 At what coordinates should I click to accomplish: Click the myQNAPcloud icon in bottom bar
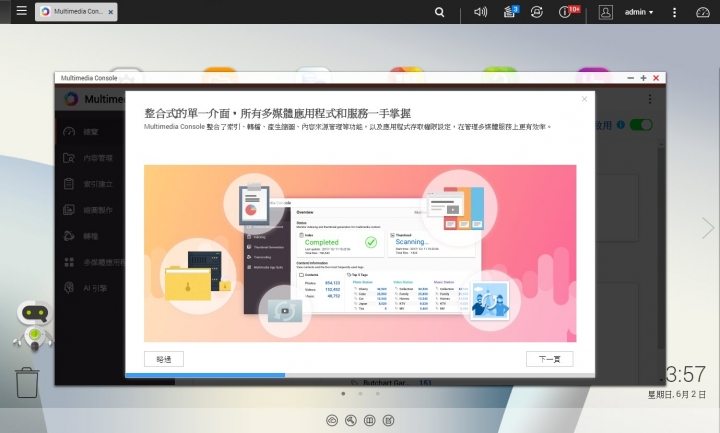point(332,420)
